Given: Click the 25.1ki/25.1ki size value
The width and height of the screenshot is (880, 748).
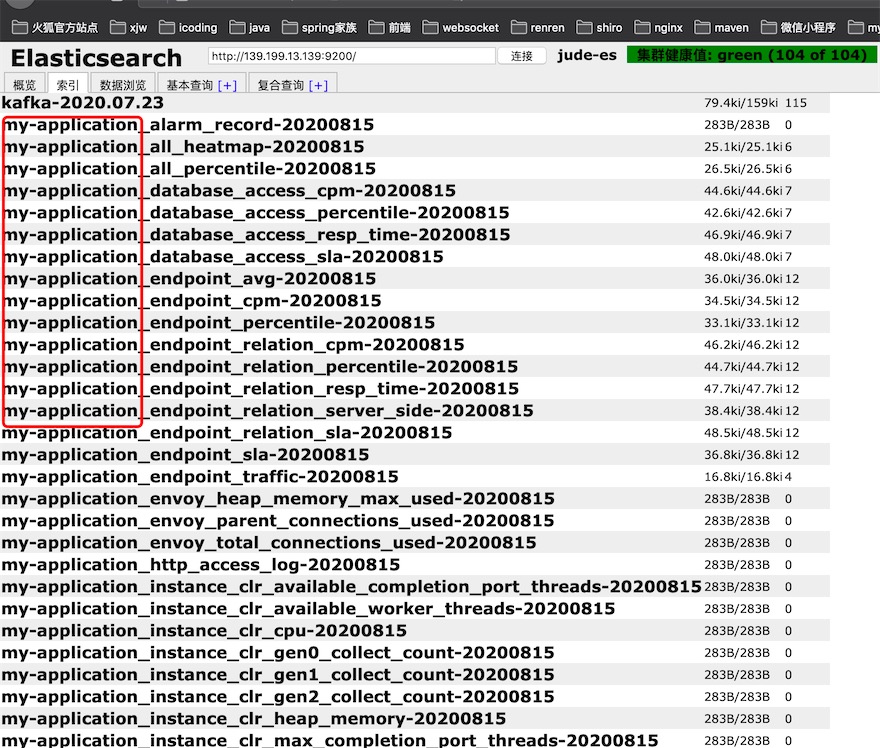Looking at the screenshot, I should (744, 146).
